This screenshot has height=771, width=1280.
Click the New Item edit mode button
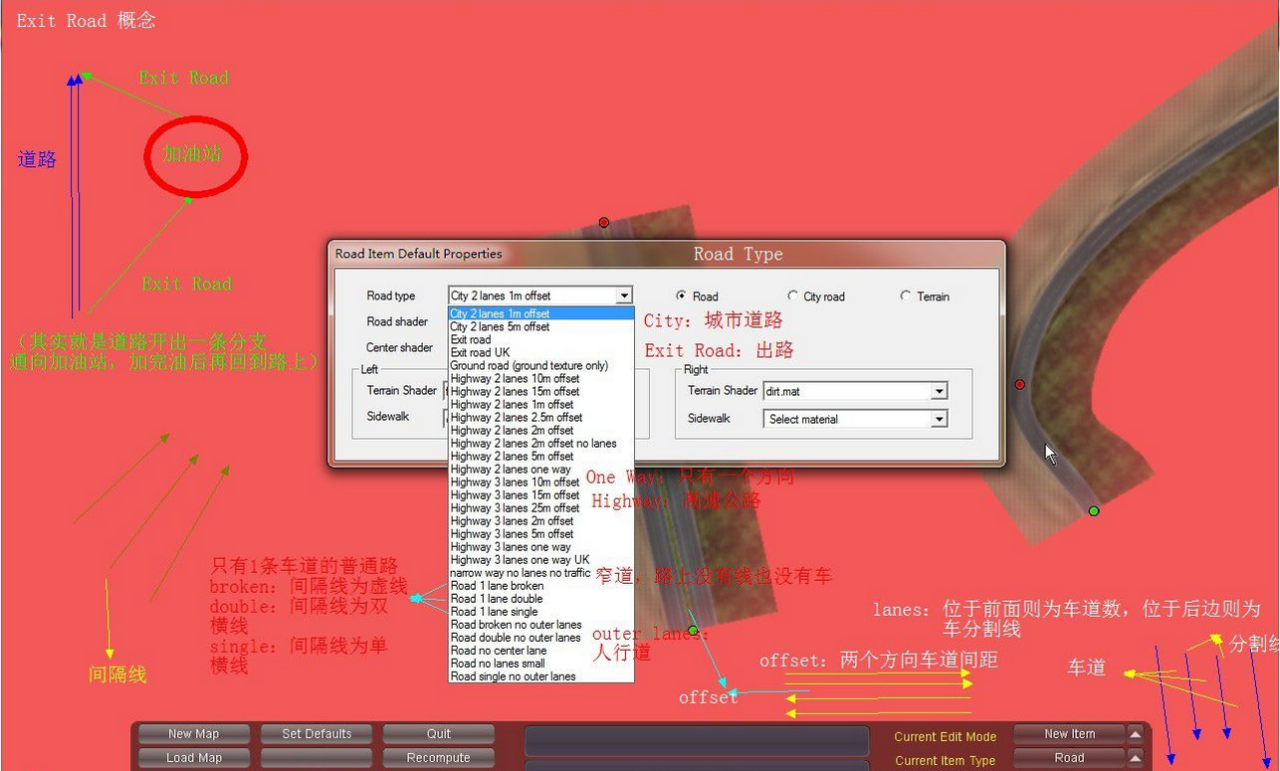pyautogui.click(x=1069, y=734)
